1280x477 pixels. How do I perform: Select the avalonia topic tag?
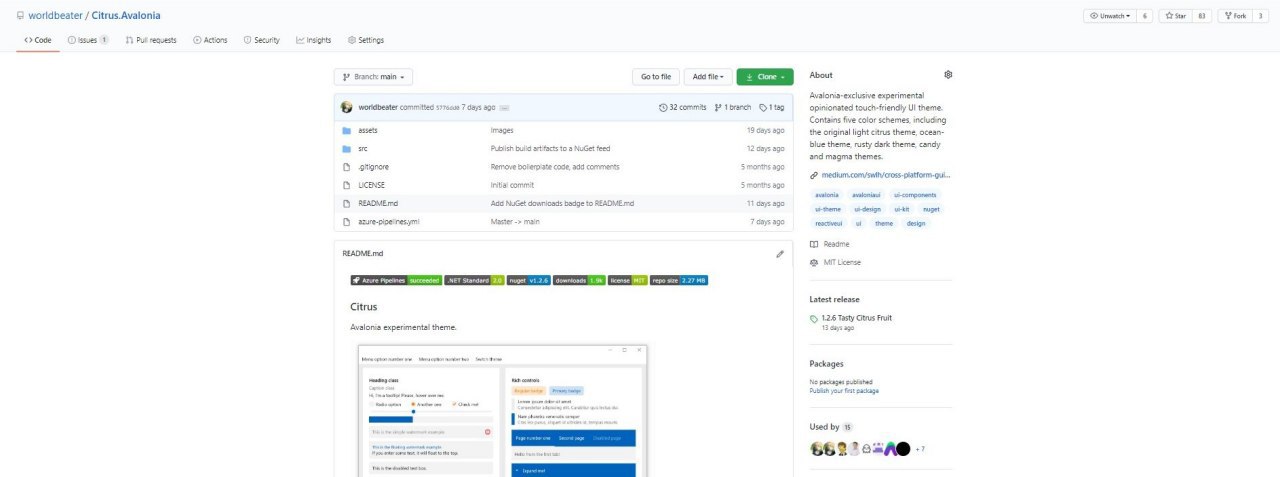coord(827,195)
